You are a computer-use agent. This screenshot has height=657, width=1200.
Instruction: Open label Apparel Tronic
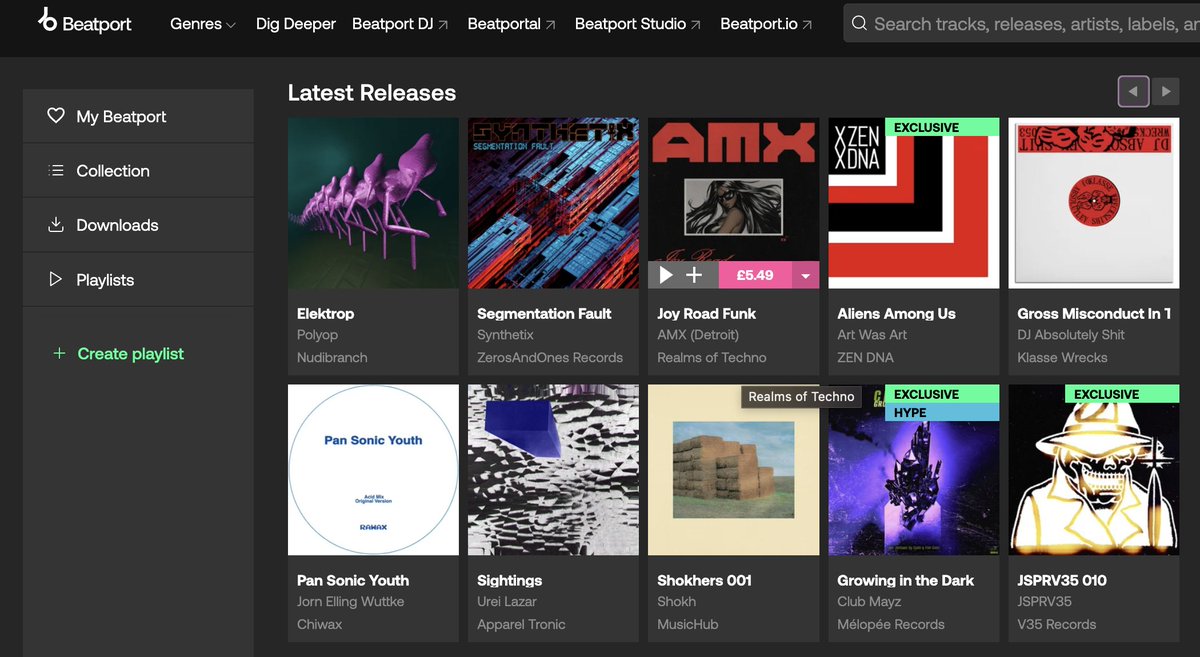point(521,624)
